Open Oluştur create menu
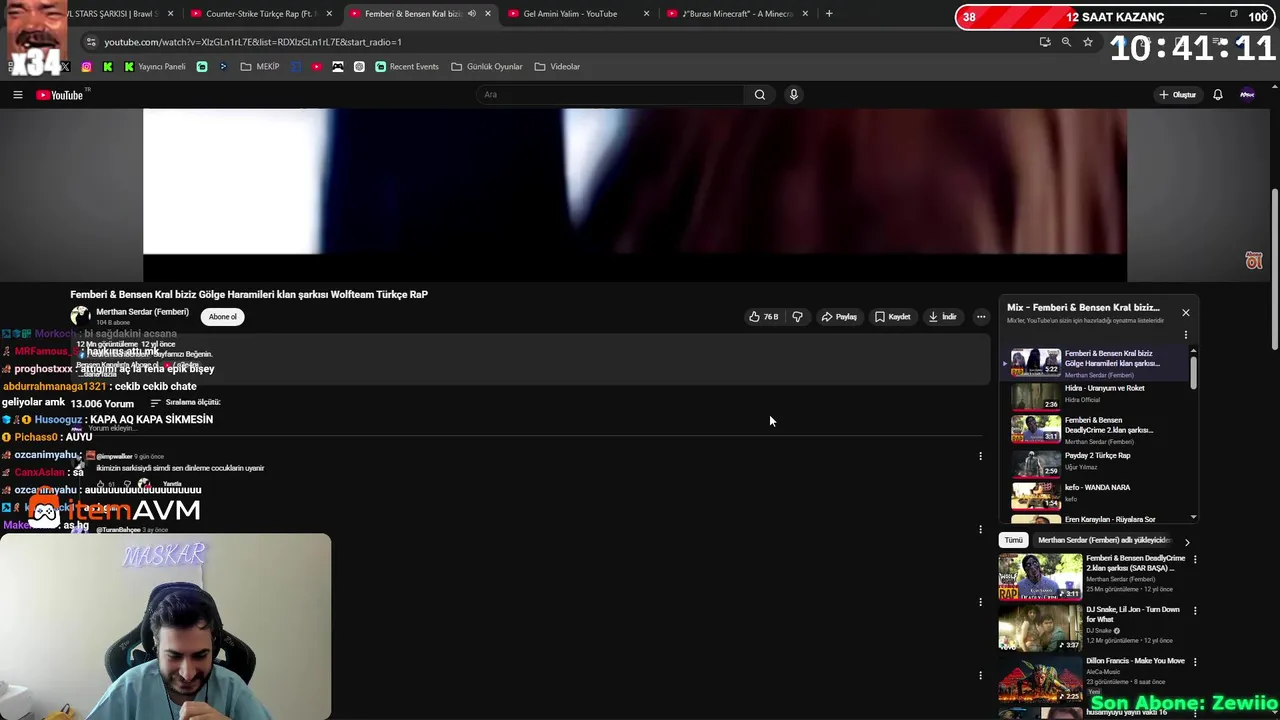 1177,95
